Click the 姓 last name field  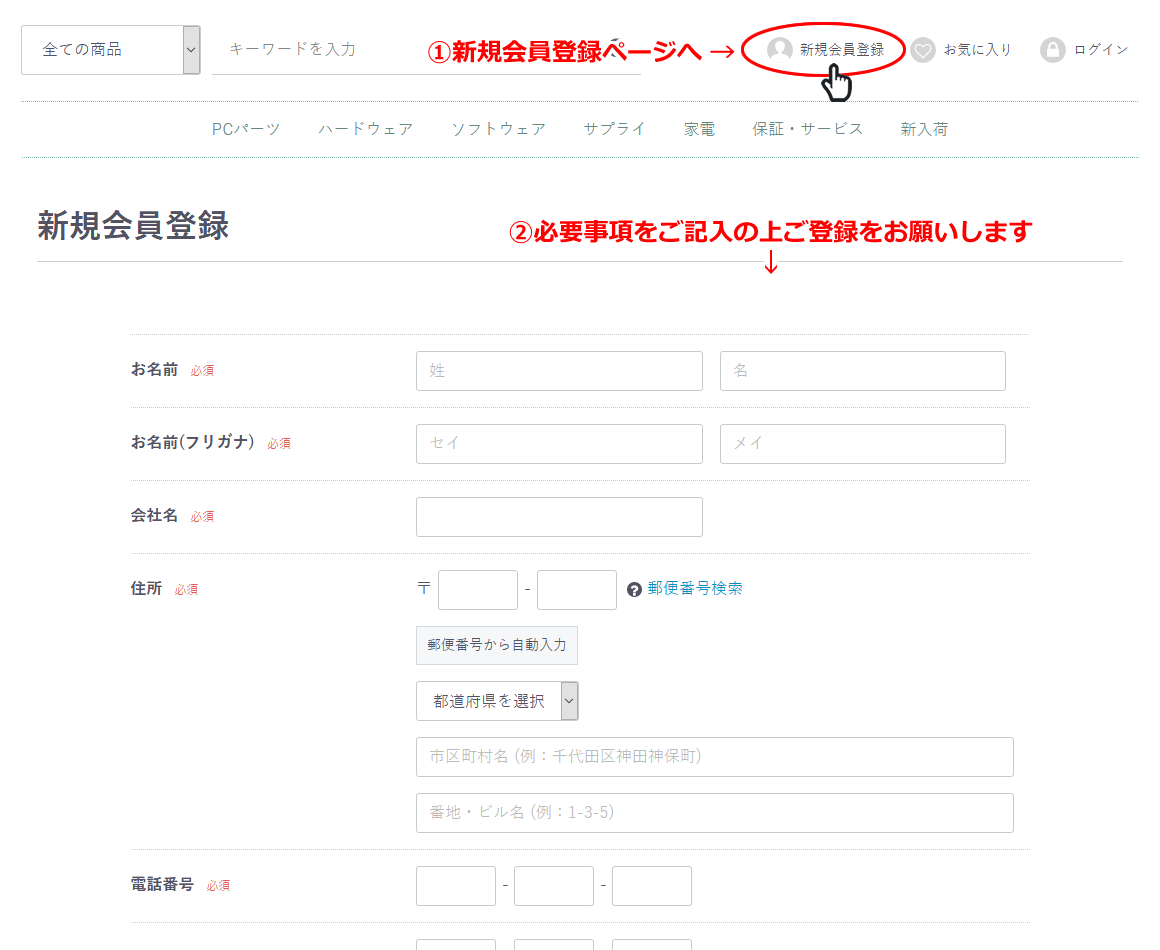tap(559, 370)
